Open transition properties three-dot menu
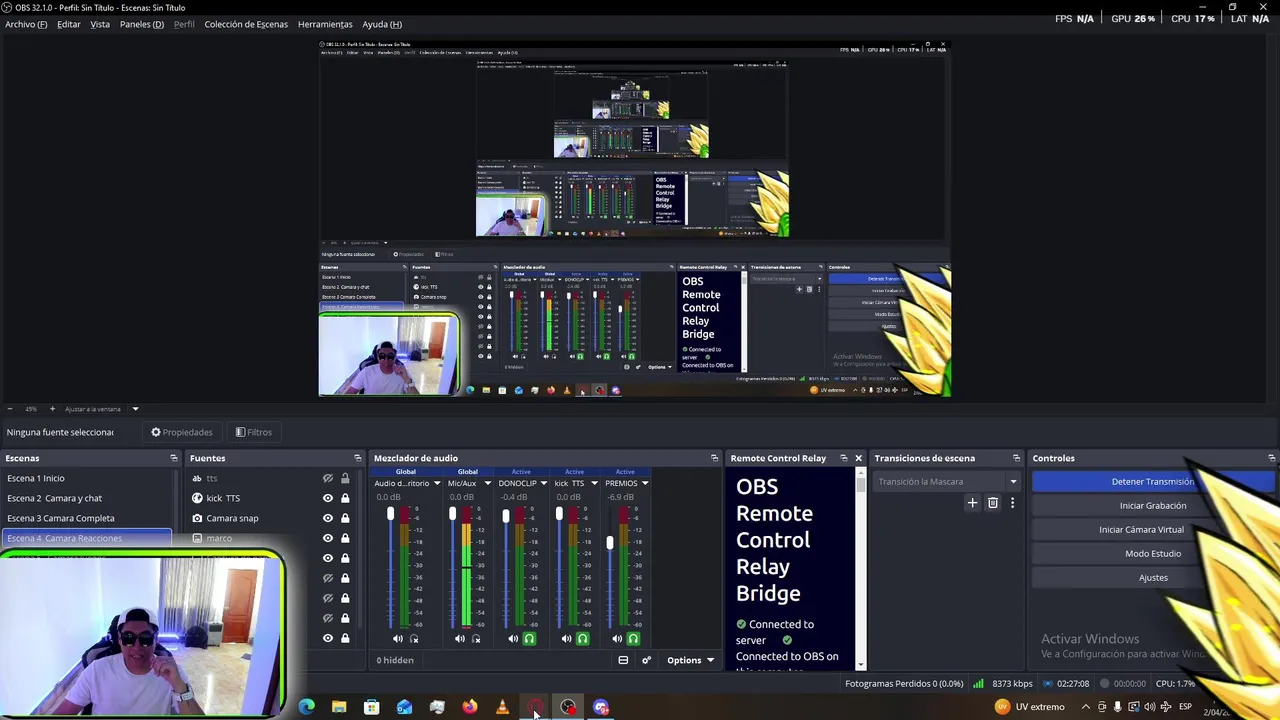Viewport: 1280px width, 720px height. coord(1012,503)
